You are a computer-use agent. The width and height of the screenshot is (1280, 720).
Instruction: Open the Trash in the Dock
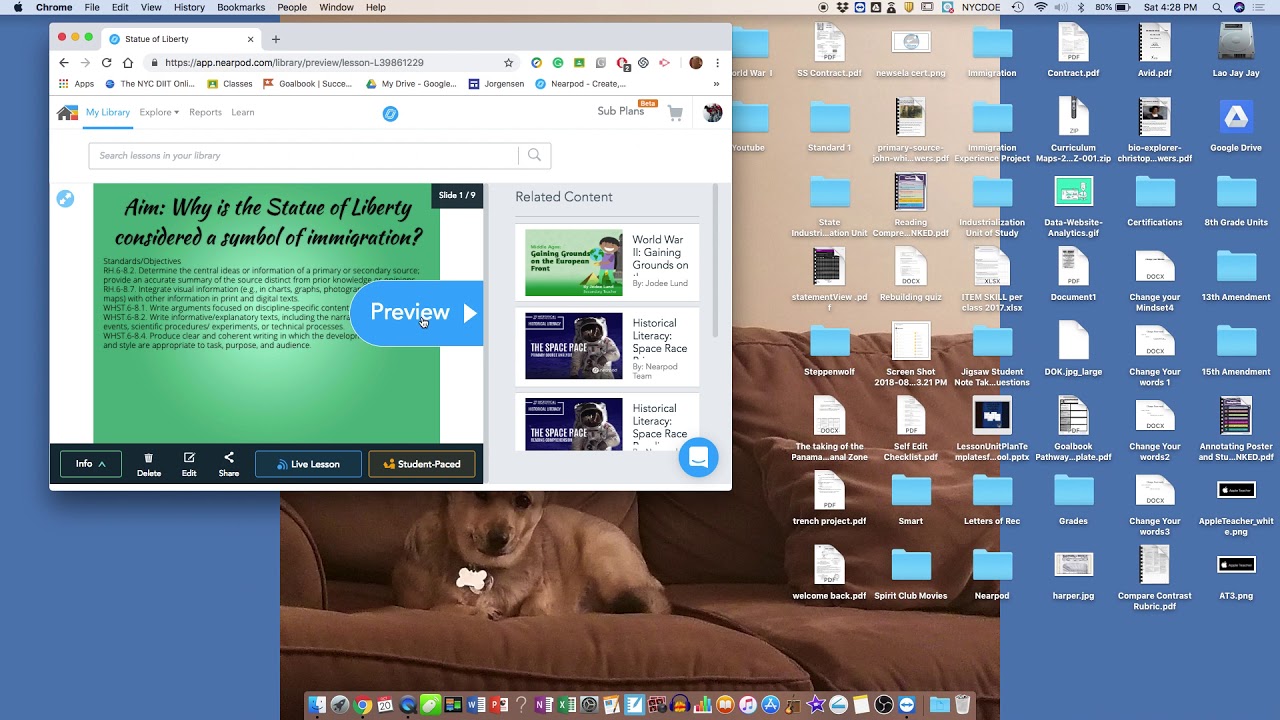pyautogui.click(x=962, y=705)
